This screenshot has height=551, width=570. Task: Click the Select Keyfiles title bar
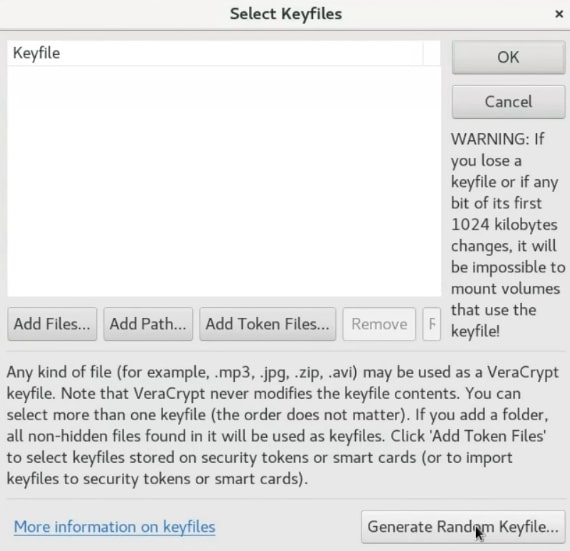[x=286, y=14]
